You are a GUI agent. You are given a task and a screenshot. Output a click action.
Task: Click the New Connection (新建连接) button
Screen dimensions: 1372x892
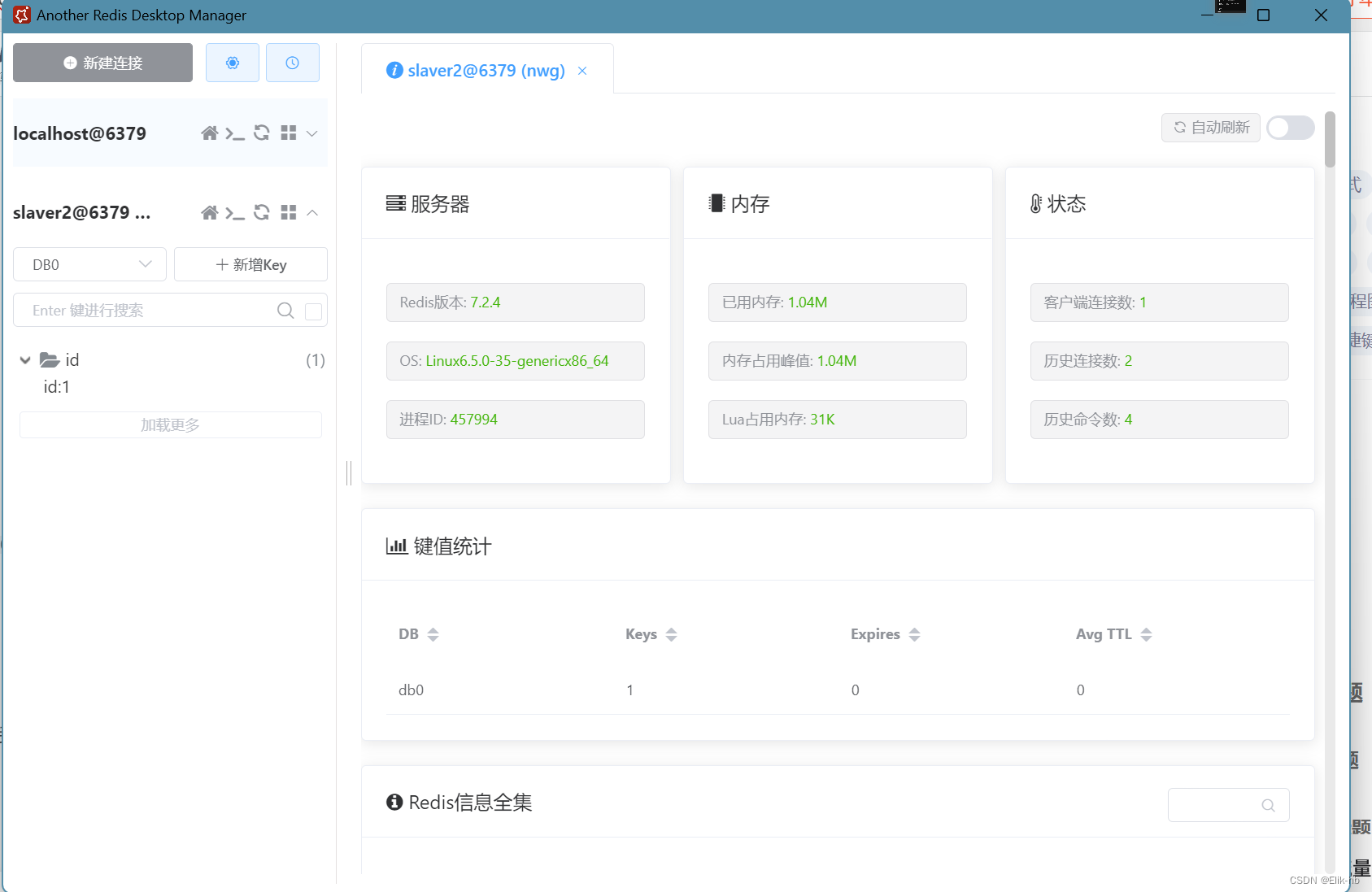(102, 63)
